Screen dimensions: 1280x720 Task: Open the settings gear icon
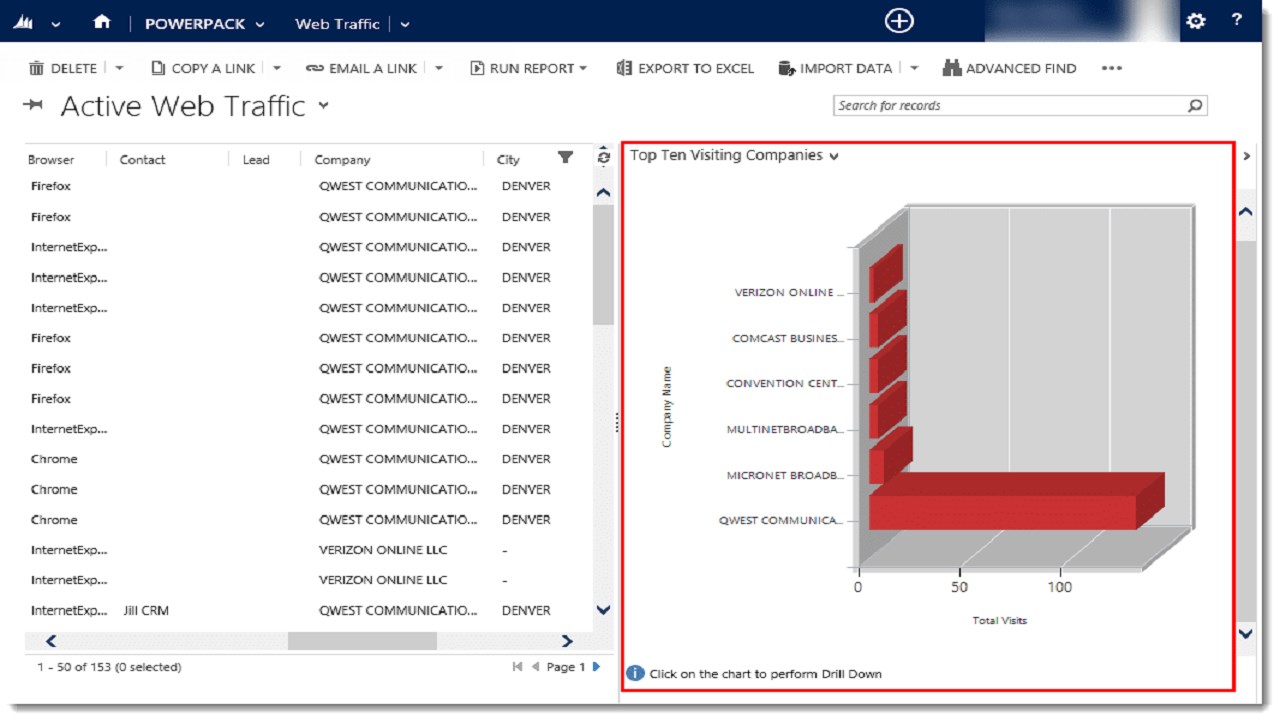pos(1195,21)
